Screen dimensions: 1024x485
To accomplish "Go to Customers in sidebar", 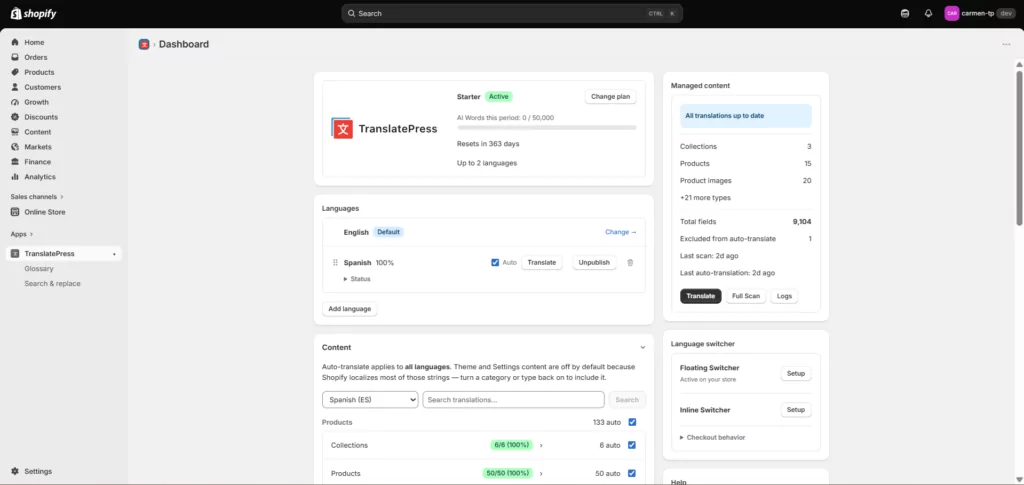I will [42, 87].
